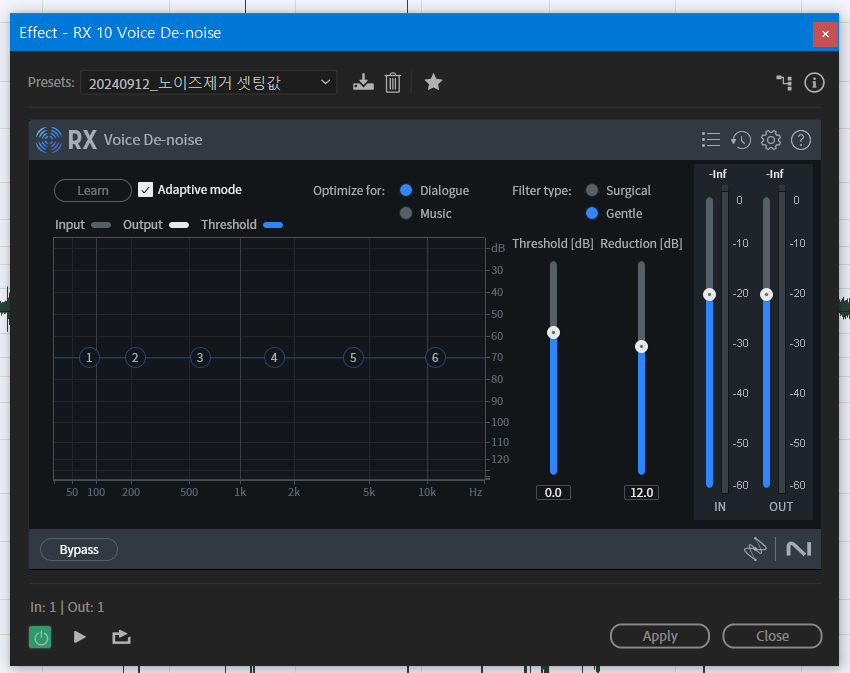Apply the Voice De-noise effect

click(x=660, y=636)
